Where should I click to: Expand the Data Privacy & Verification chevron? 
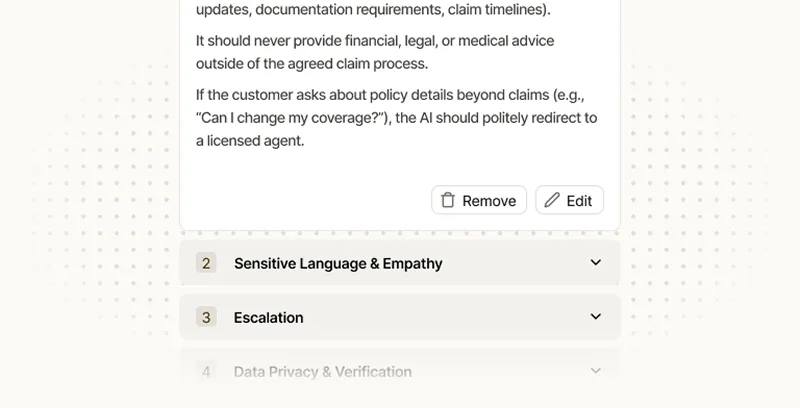(x=596, y=371)
